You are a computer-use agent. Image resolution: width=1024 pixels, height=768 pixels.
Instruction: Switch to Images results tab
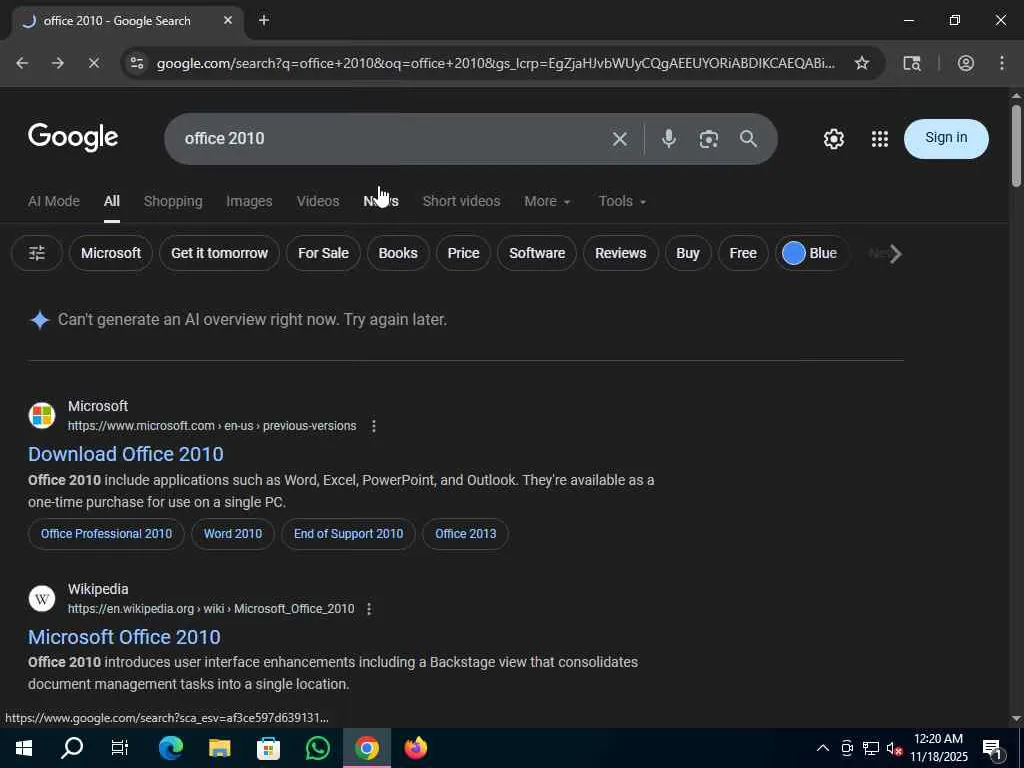[x=249, y=201]
